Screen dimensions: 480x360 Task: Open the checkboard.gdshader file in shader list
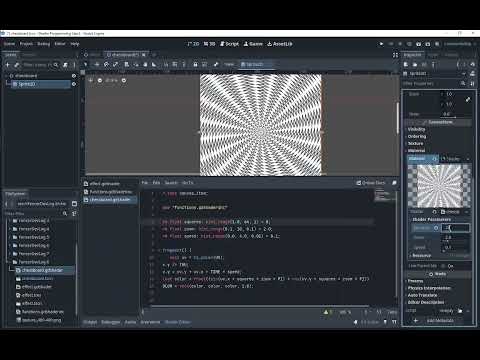110,200
